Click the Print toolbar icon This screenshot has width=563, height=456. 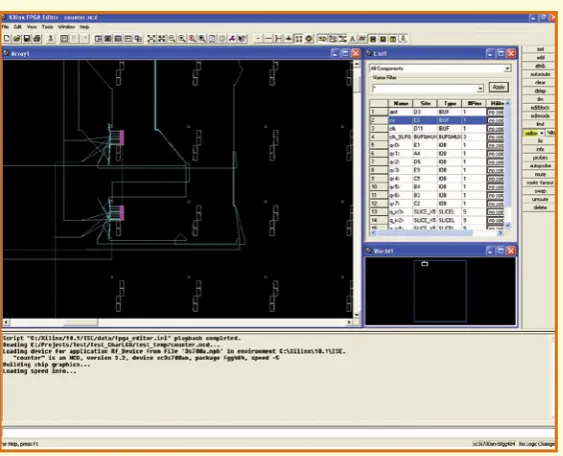[37, 38]
